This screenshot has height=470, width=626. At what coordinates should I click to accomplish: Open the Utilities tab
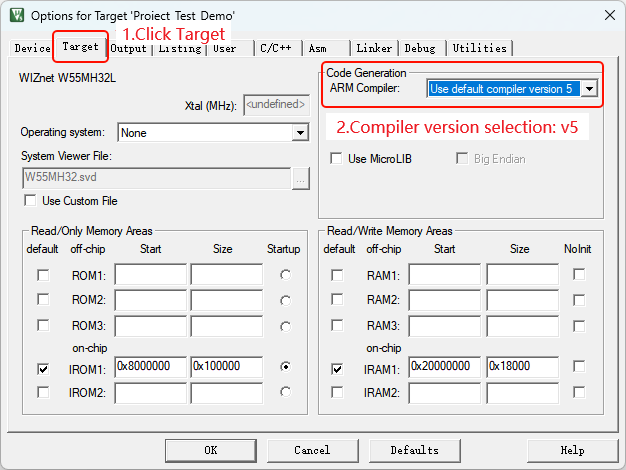479,48
